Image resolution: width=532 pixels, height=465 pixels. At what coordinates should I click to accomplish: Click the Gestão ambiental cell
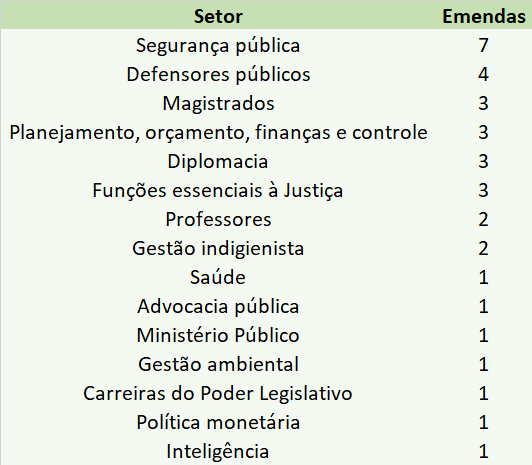point(218,365)
